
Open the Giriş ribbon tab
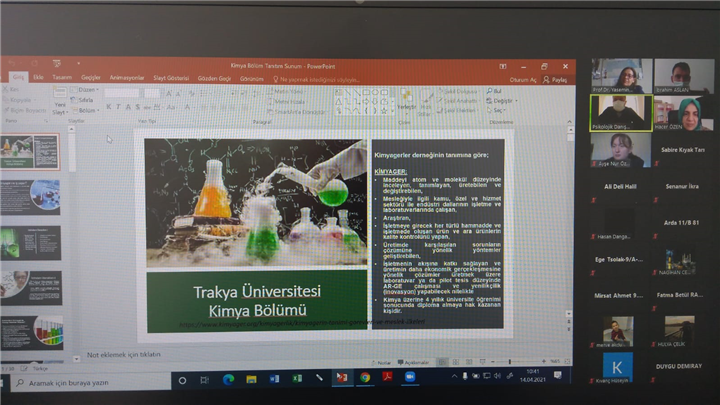tap(18, 77)
